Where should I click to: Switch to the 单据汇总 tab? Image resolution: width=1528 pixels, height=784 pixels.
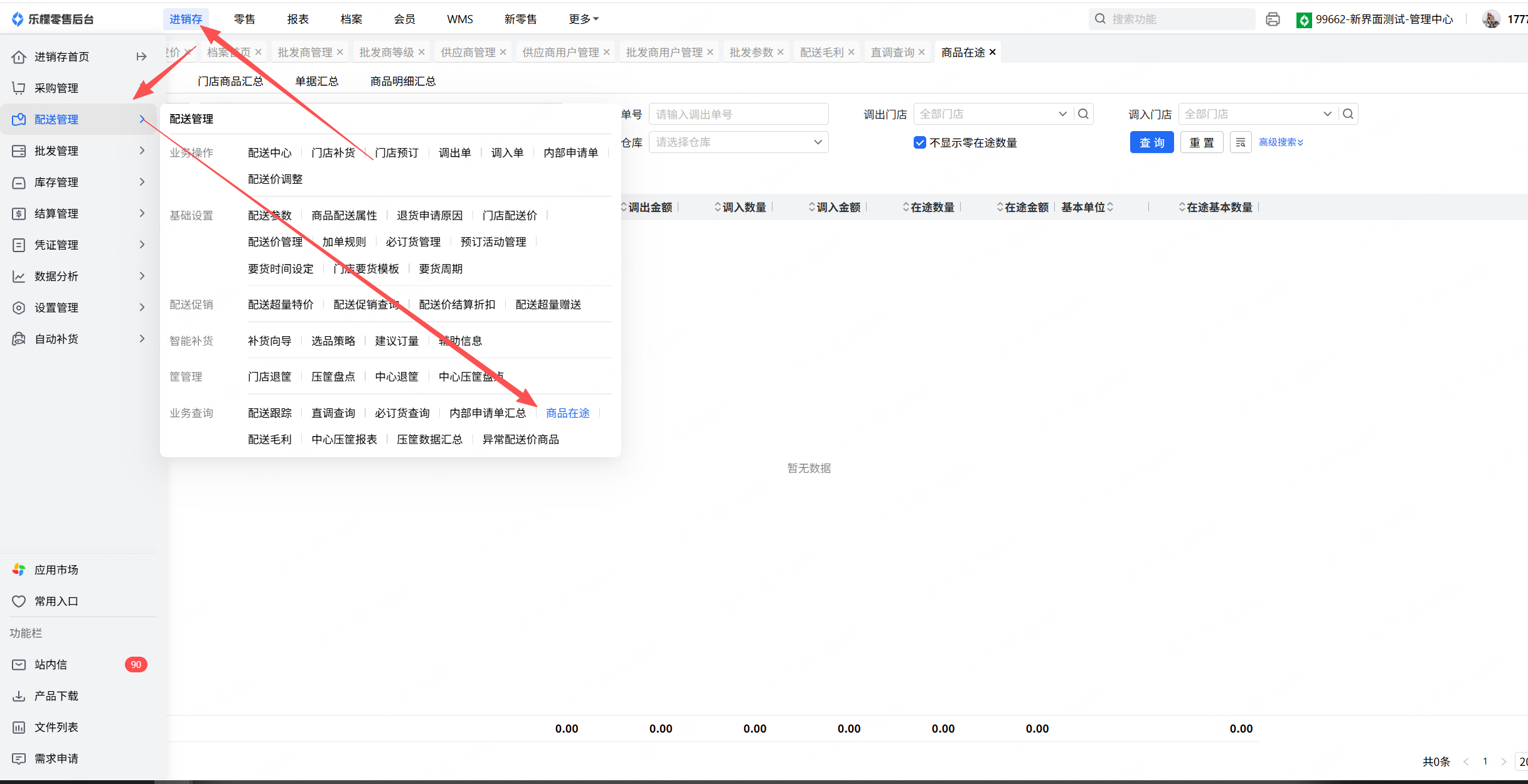point(316,82)
